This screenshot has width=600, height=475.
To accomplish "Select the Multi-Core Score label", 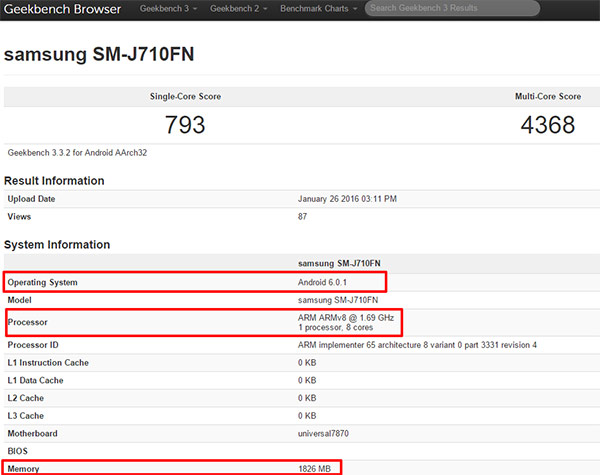I will (x=548, y=96).
